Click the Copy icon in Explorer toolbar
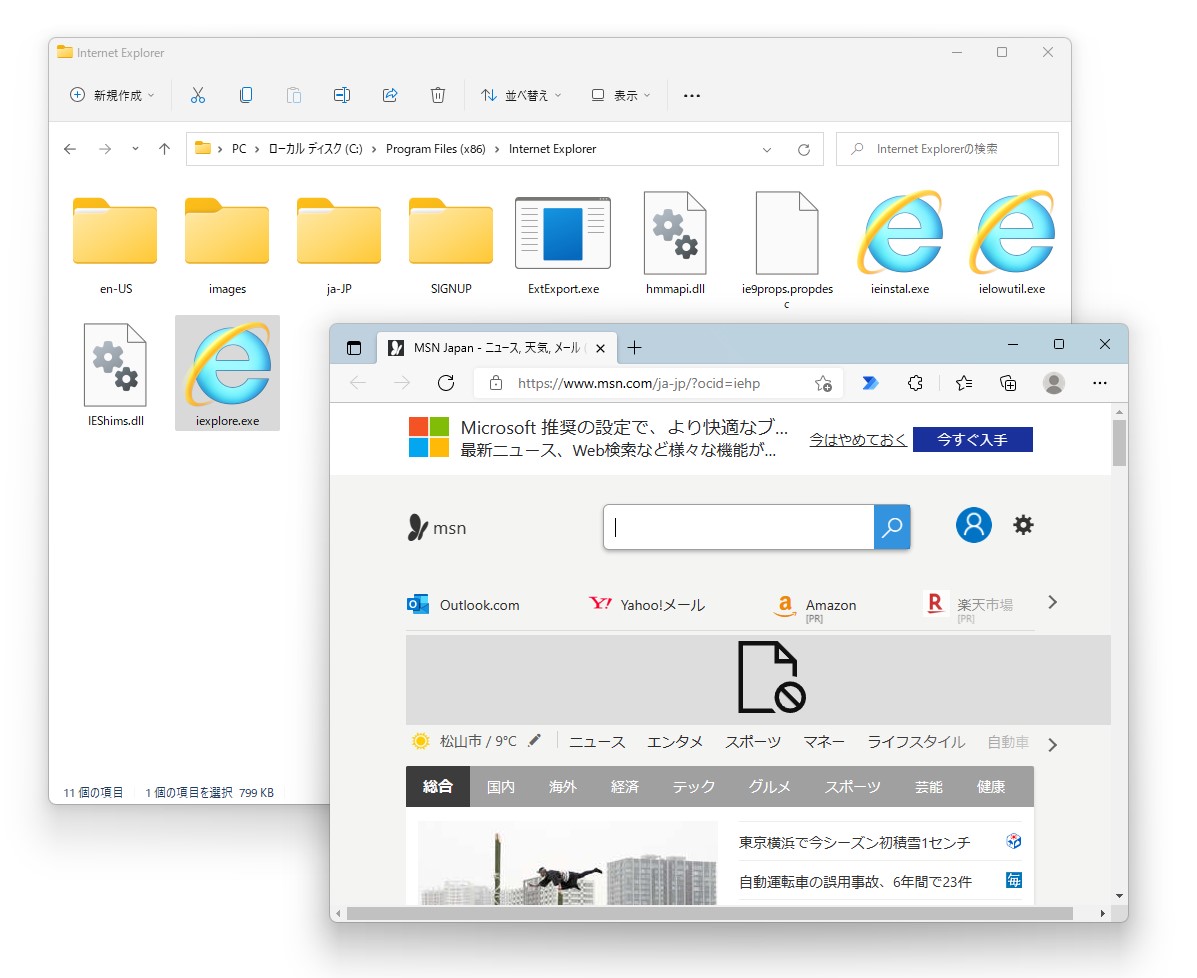 (x=245, y=95)
